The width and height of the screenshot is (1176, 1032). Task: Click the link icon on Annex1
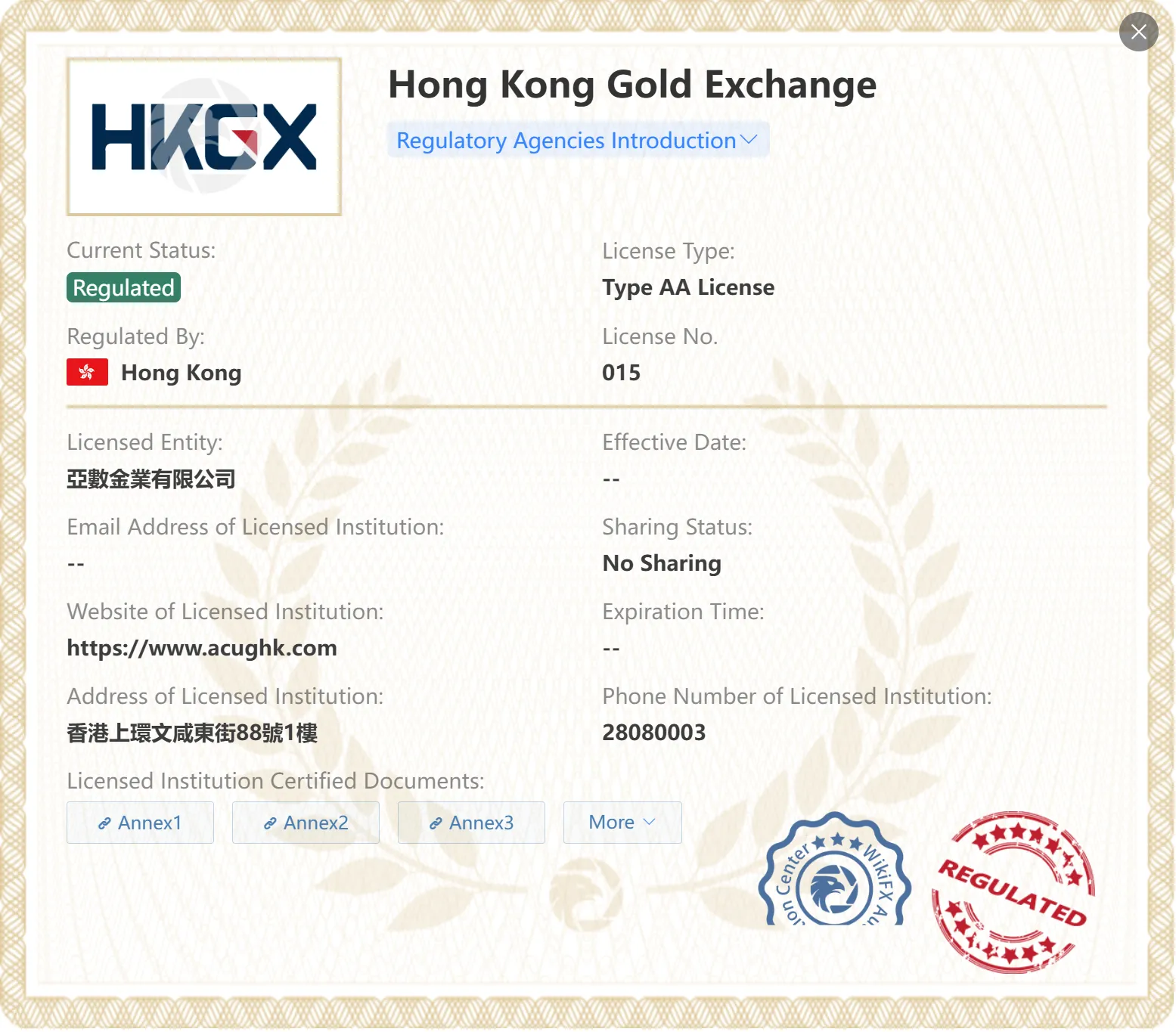click(x=105, y=823)
